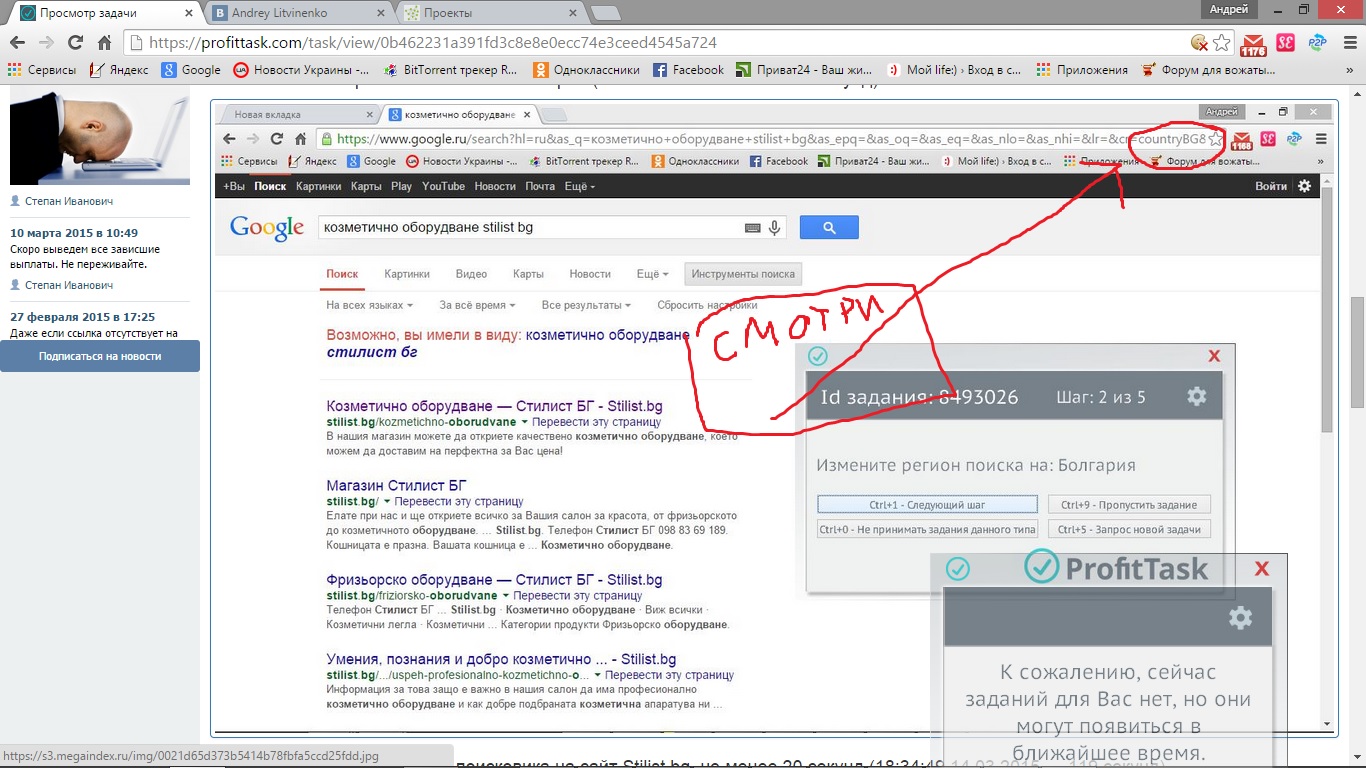Open Play in the black Google bar
Image resolution: width=1366 pixels, height=768 pixels.
tap(401, 186)
